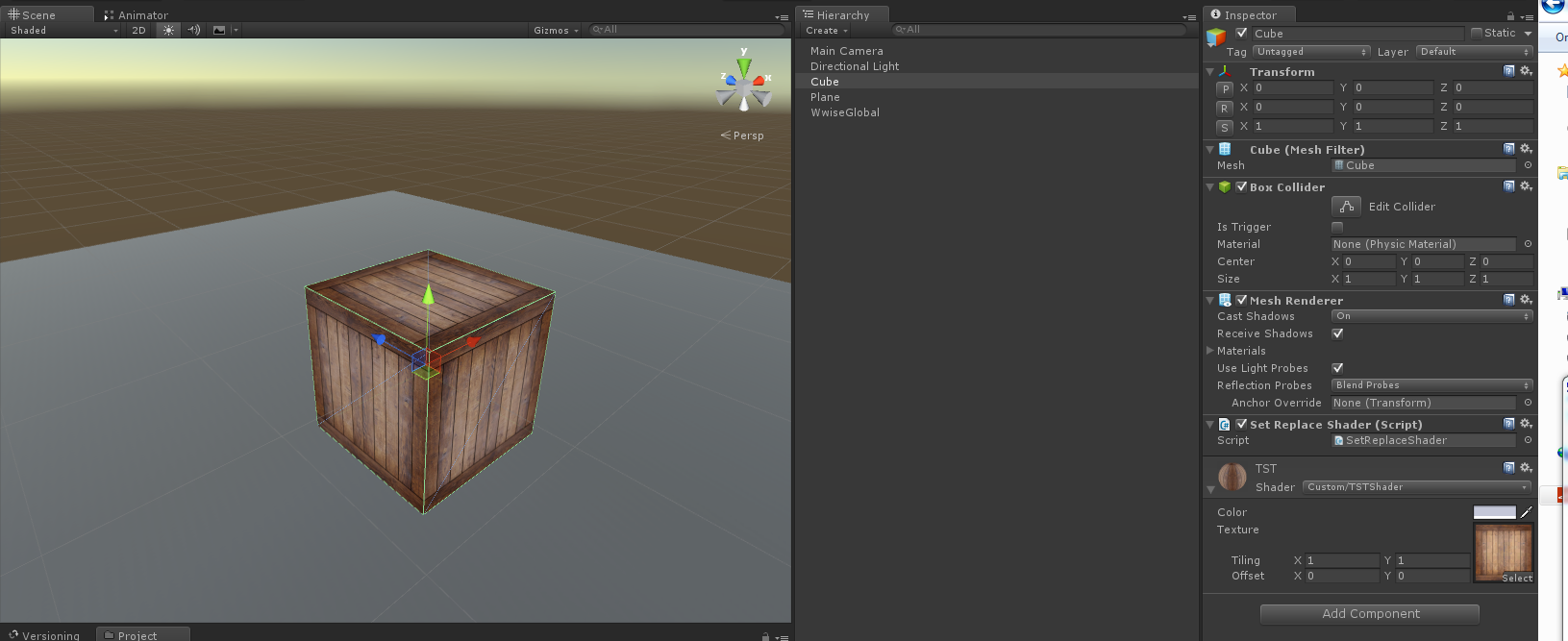Image resolution: width=1568 pixels, height=641 pixels.
Task: Open Set Replace Shader gear menu
Action: tap(1526, 424)
